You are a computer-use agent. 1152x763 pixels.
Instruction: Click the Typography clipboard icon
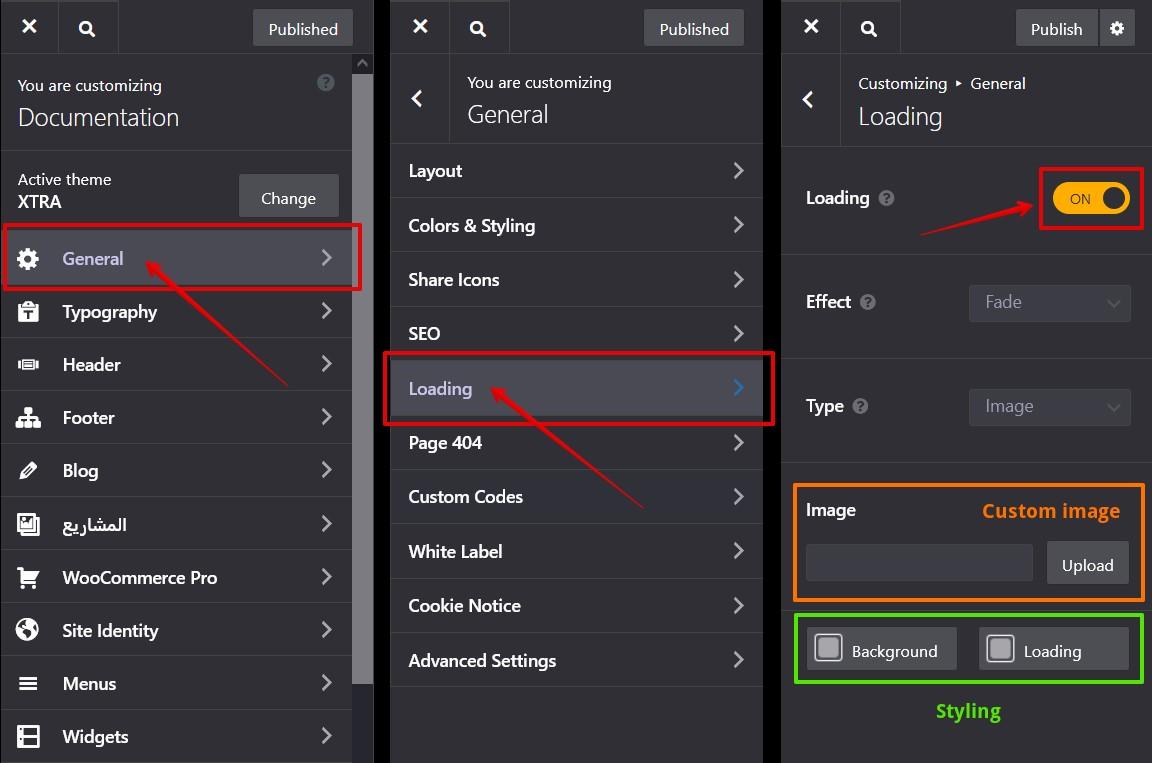click(x=28, y=312)
